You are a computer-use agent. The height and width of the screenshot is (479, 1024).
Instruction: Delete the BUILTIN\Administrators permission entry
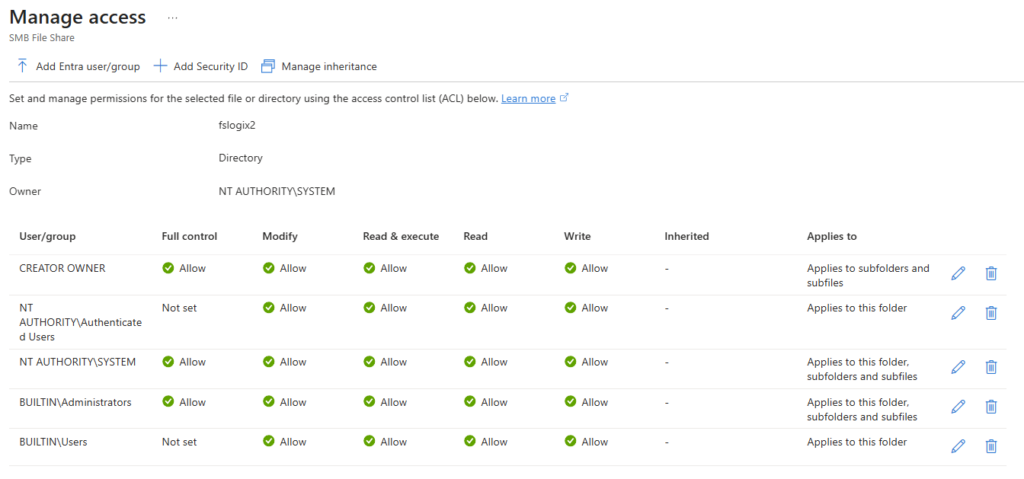pos(991,407)
